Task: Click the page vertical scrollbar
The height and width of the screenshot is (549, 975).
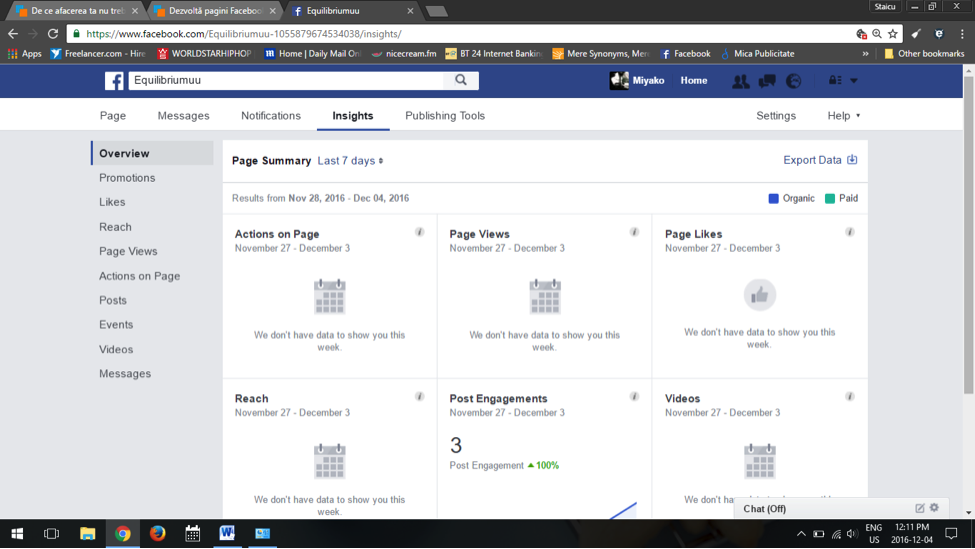Action: (x=968, y=235)
